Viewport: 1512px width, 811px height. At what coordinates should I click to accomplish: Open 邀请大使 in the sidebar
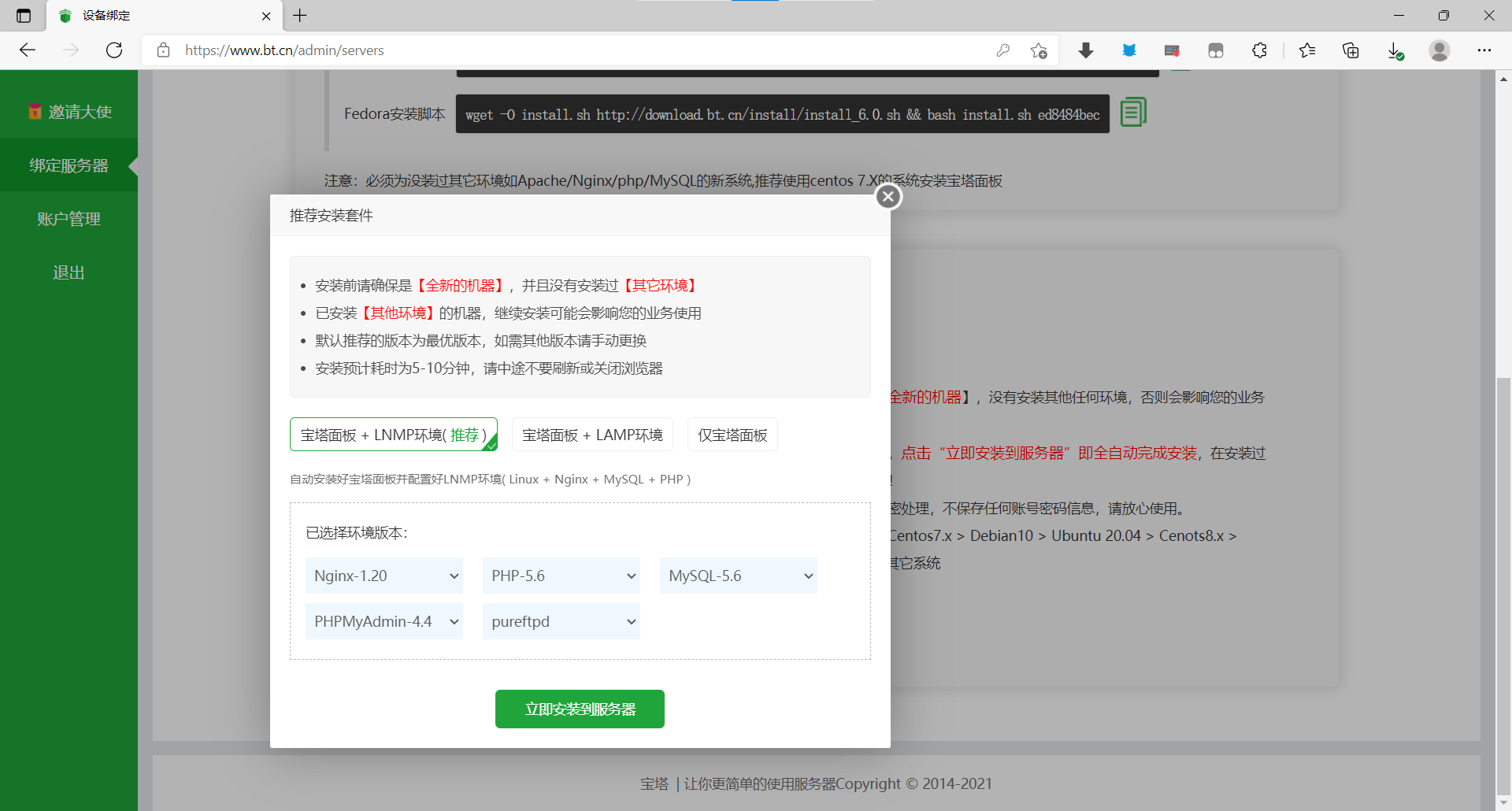69,112
